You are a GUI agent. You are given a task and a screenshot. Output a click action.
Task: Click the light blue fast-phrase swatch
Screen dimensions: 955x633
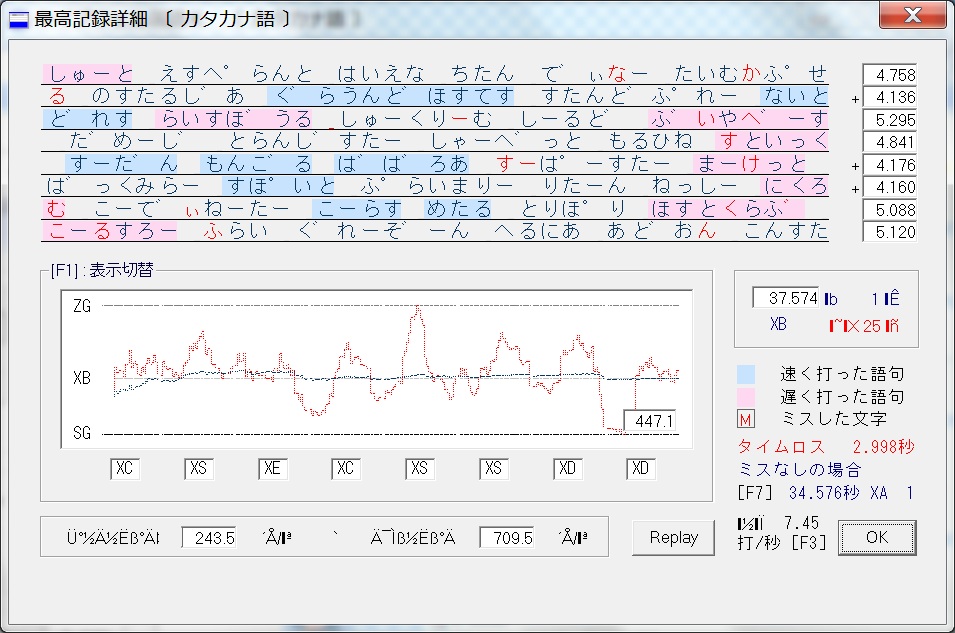tap(746, 374)
